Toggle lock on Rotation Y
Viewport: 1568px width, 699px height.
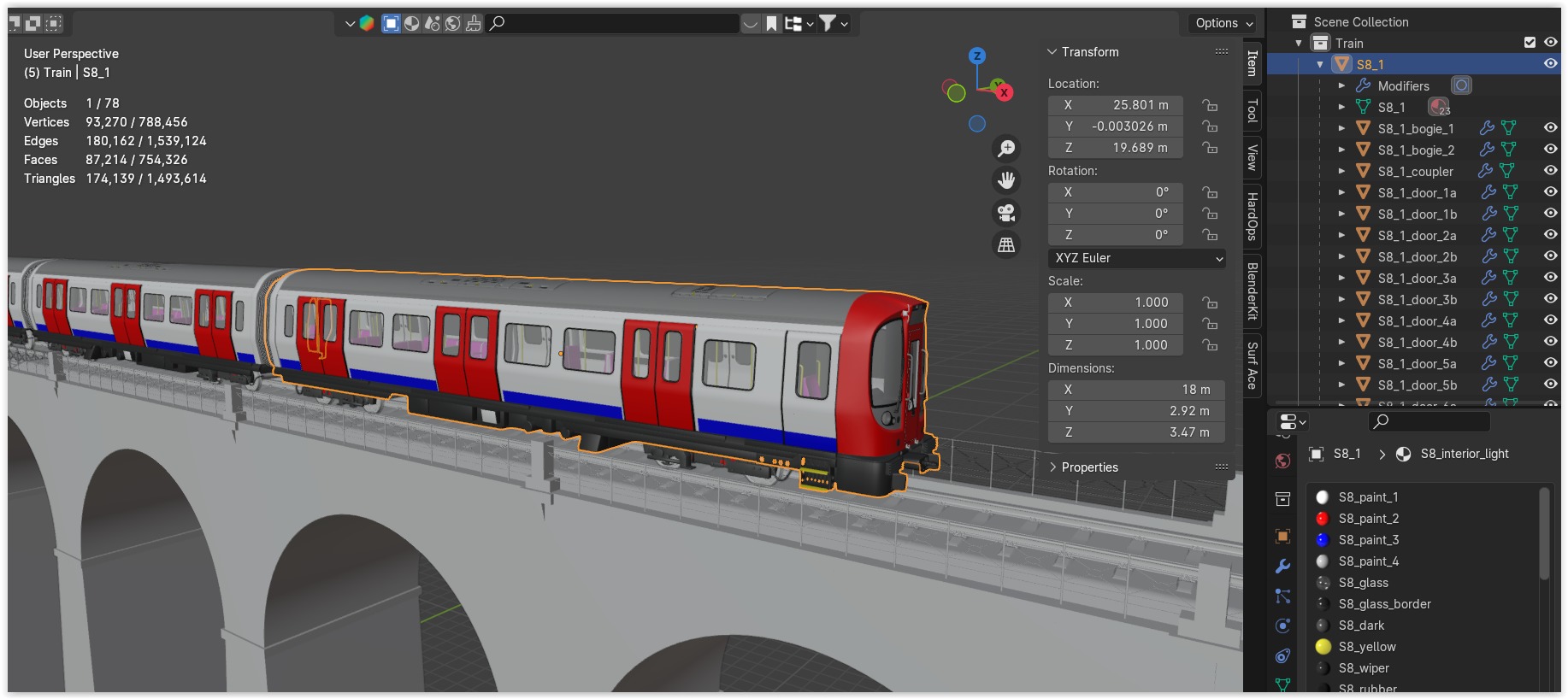pos(1210,214)
